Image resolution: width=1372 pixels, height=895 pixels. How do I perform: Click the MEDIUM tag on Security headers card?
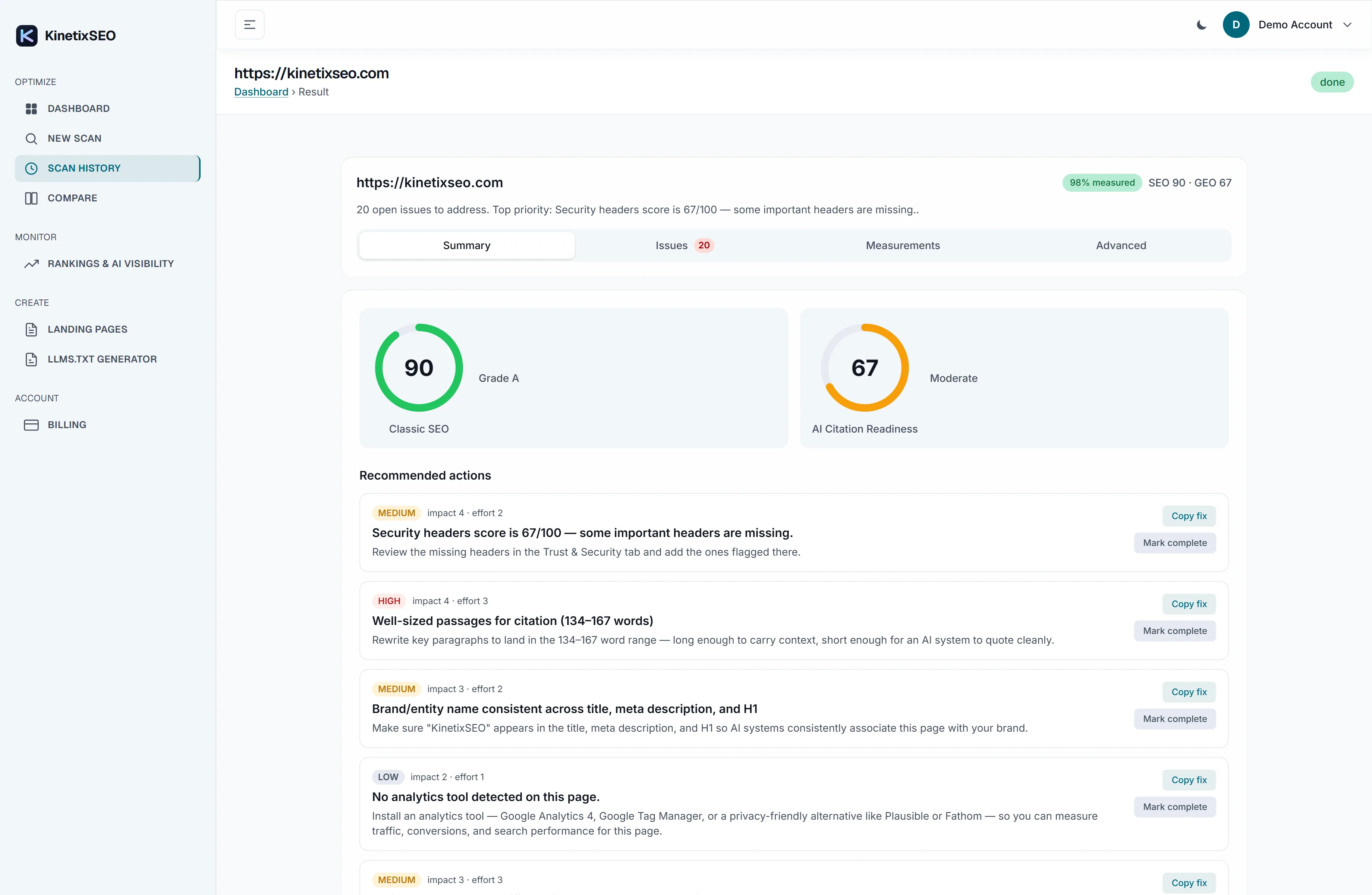397,513
